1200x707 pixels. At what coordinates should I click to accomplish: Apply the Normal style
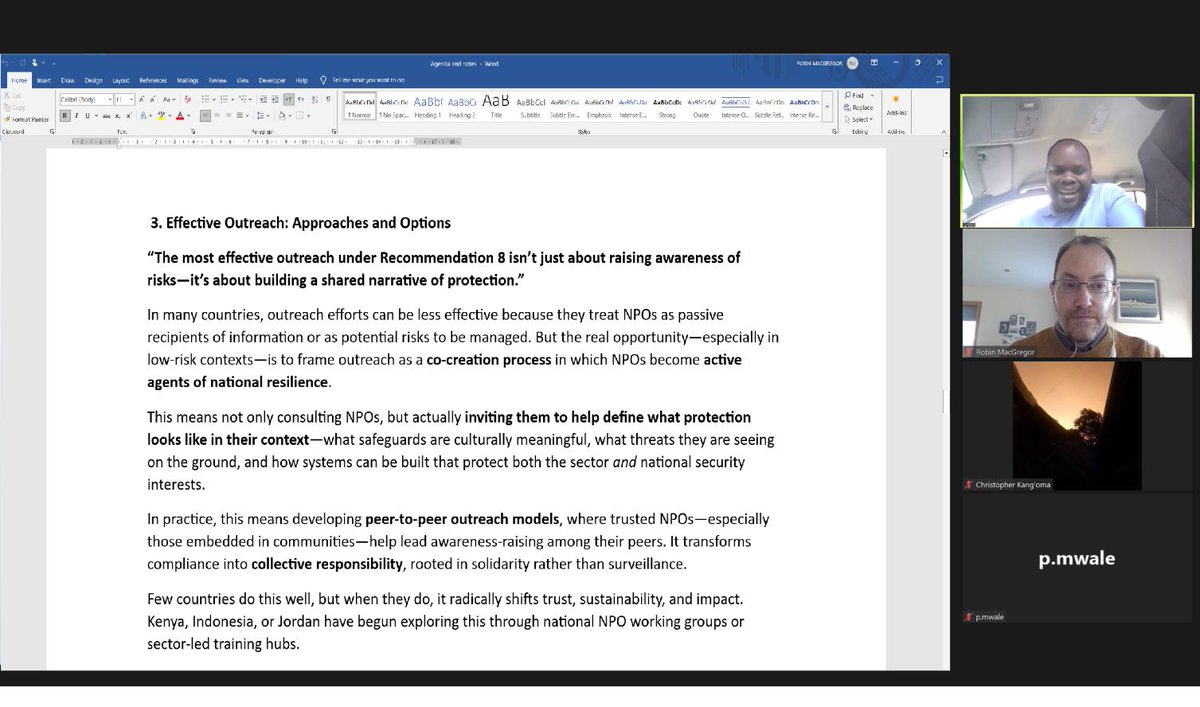pos(359,106)
